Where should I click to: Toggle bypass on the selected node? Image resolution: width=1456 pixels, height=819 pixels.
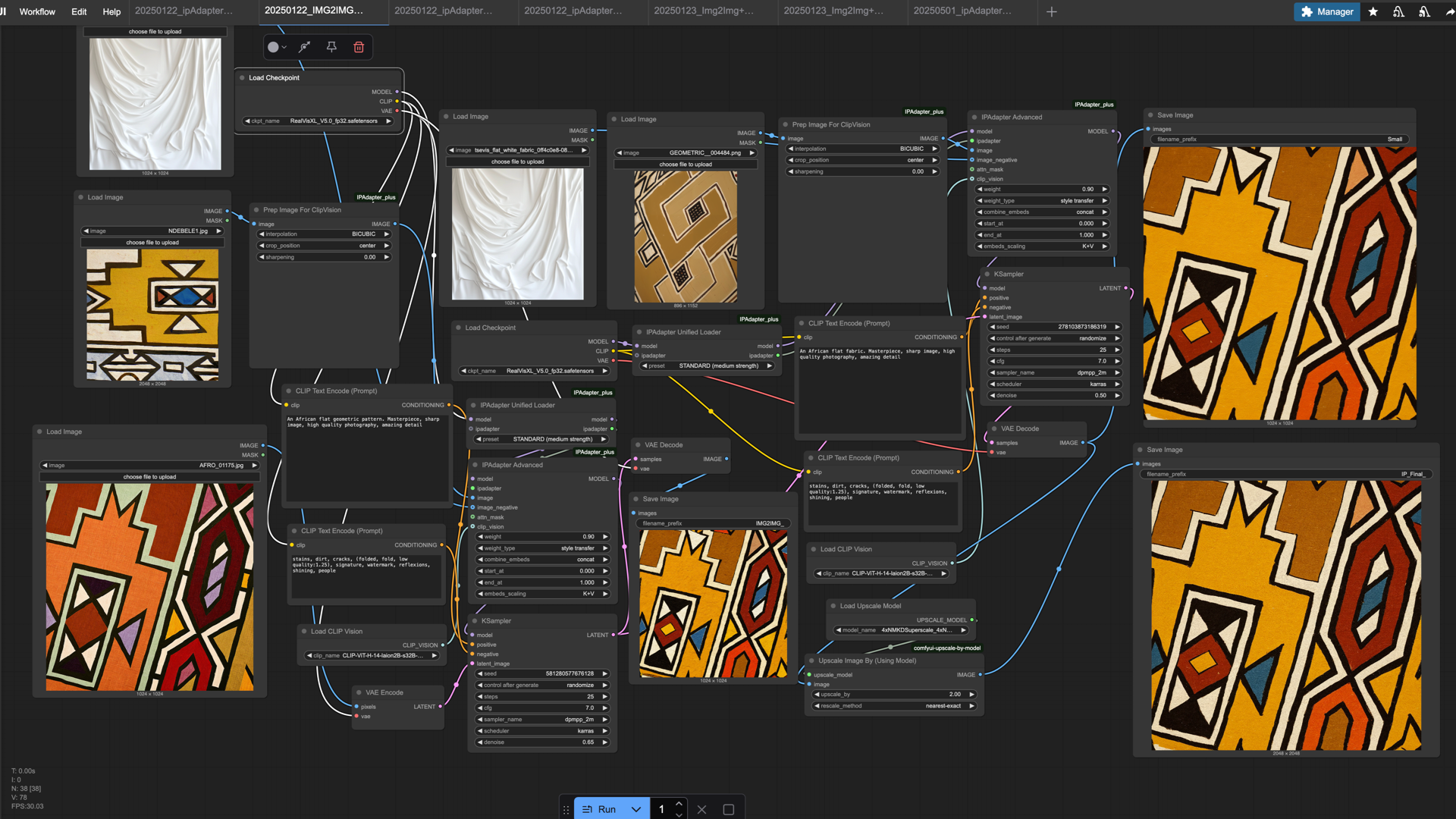304,46
